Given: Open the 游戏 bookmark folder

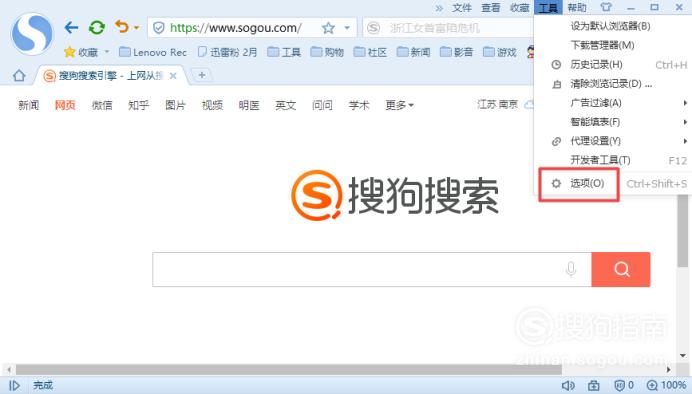Looking at the screenshot, I should (x=500, y=53).
